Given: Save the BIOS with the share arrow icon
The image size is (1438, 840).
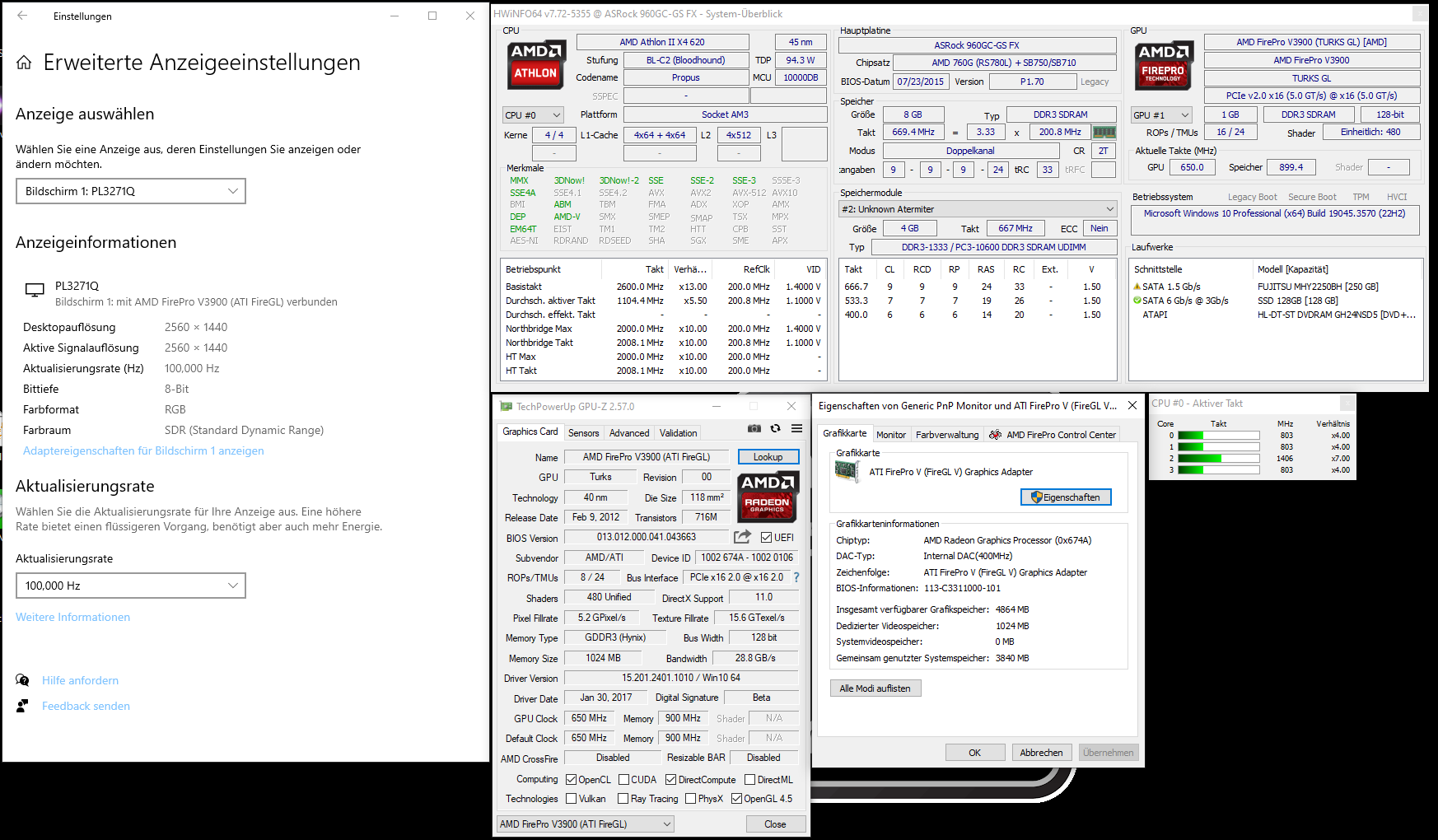Looking at the screenshot, I should click(743, 537).
